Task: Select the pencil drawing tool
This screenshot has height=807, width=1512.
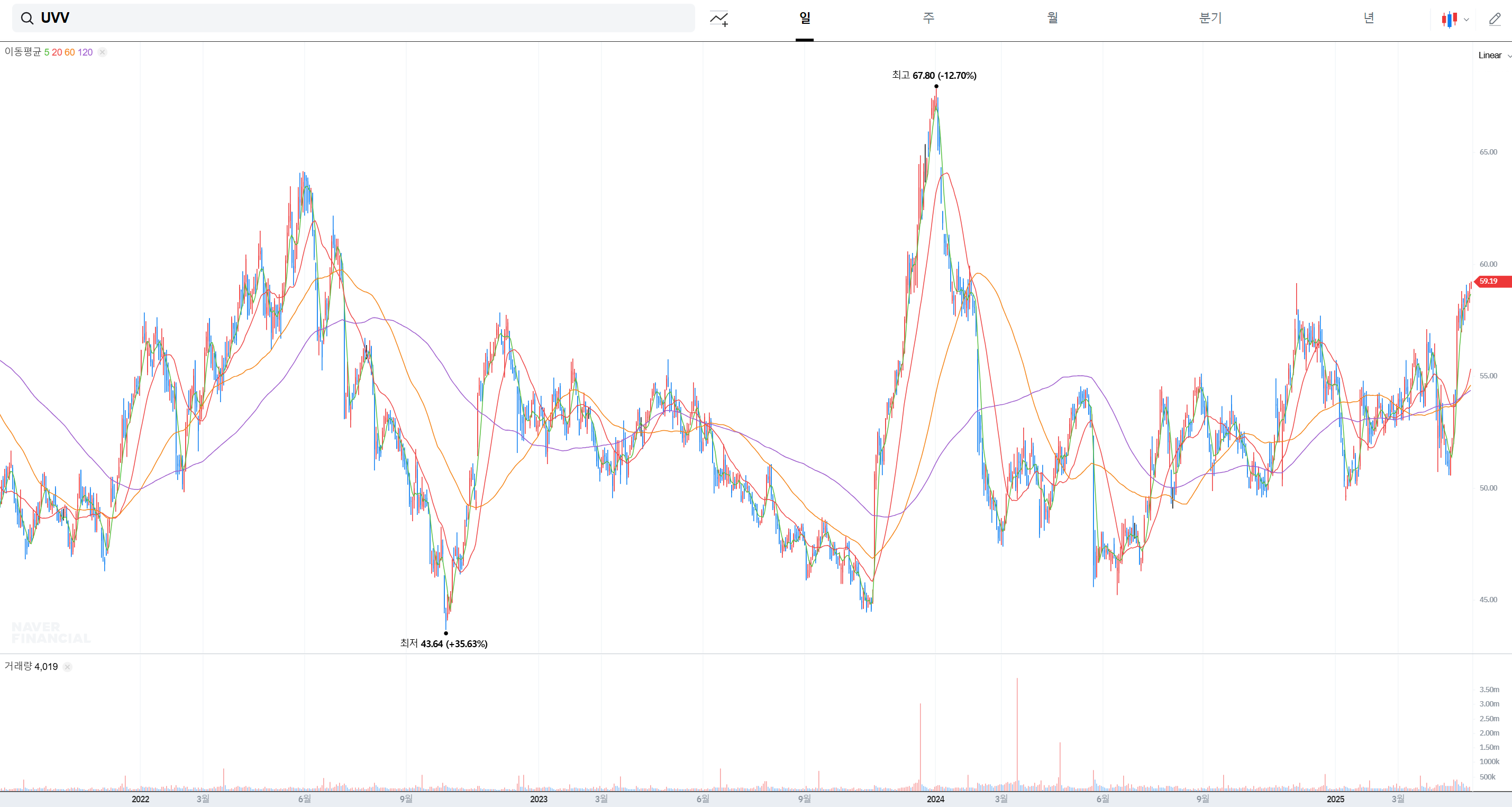Action: (x=1495, y=20)
